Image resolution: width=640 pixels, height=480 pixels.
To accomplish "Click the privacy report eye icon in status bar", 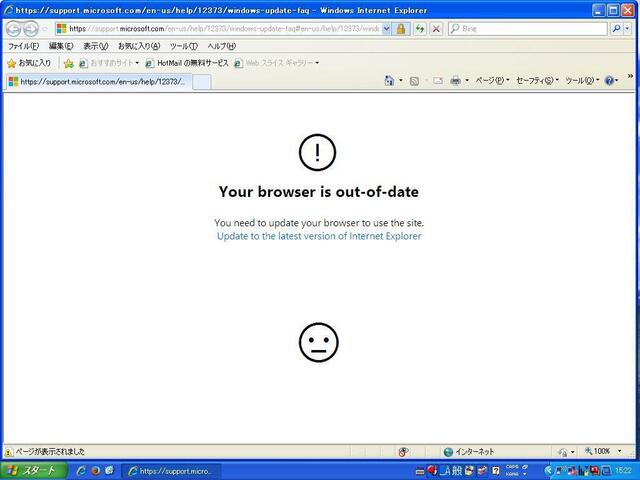I will tap(403, 451).
